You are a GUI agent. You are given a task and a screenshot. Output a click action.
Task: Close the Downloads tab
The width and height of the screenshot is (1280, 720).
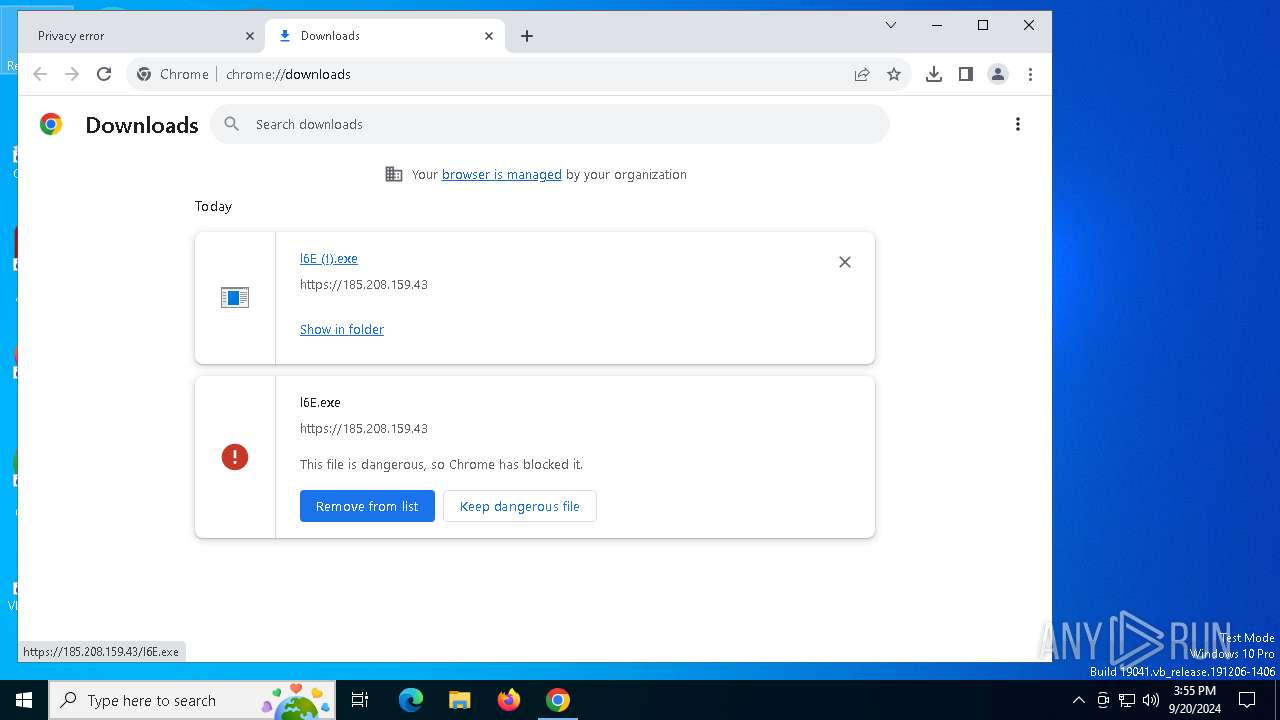[x=489, y=36]
